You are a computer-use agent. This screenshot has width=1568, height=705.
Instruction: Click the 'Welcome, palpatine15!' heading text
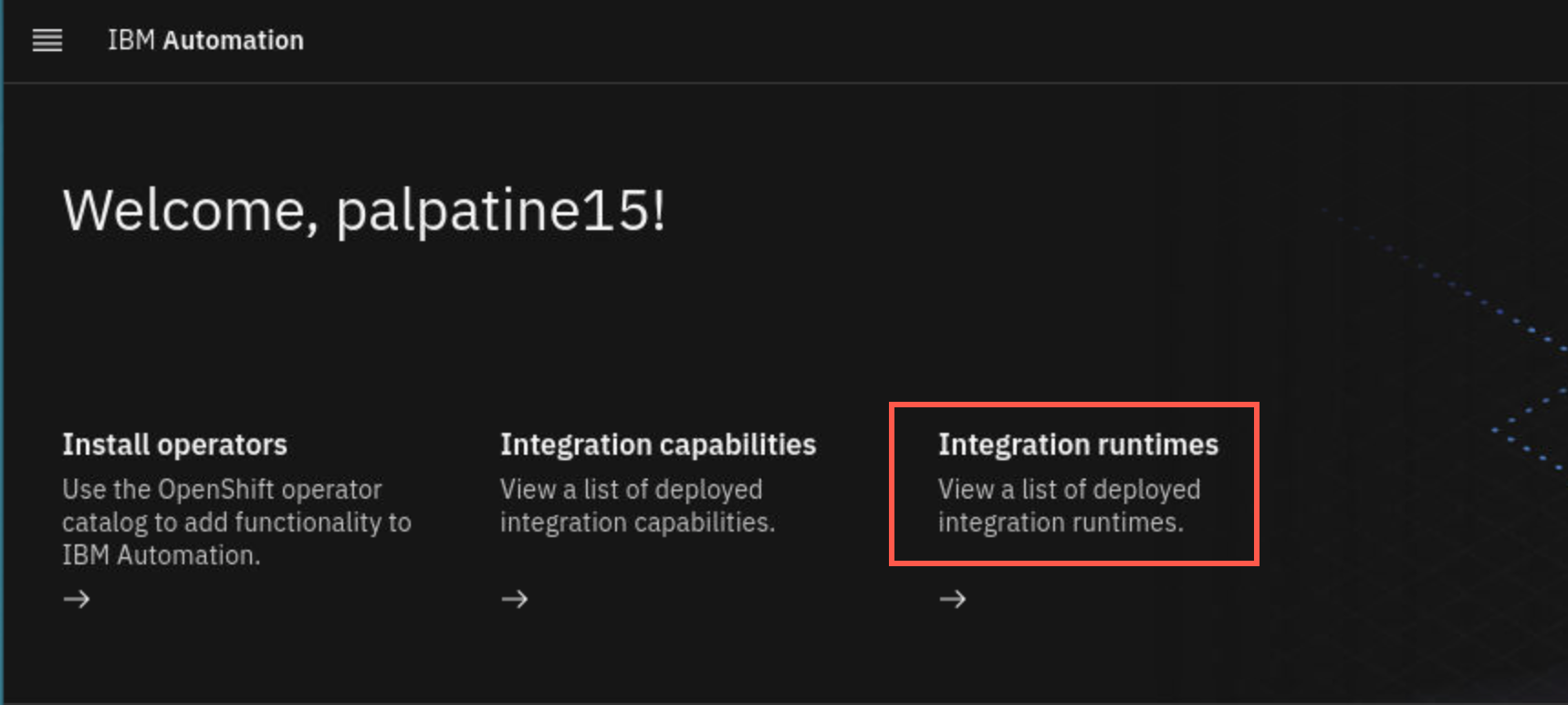[364, 211]
